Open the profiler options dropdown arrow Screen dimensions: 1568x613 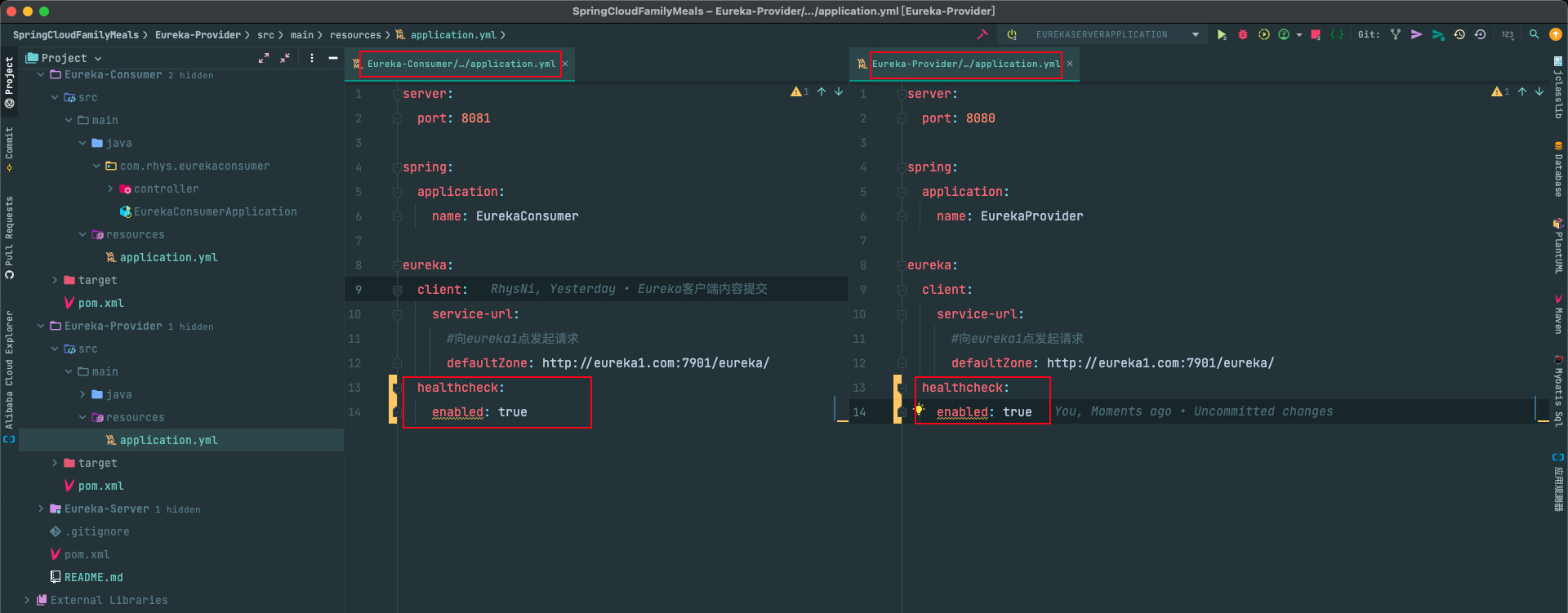tap(1299, 35)
